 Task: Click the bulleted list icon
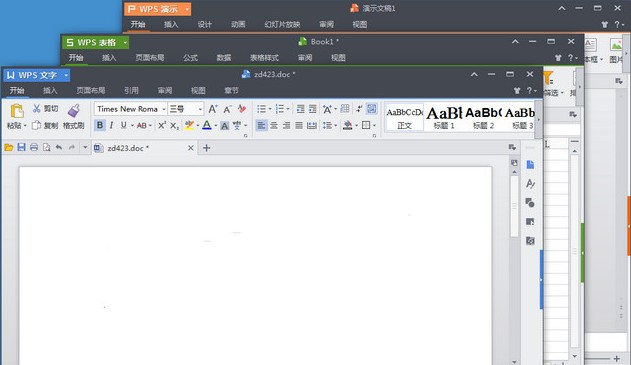coord(261,109)
